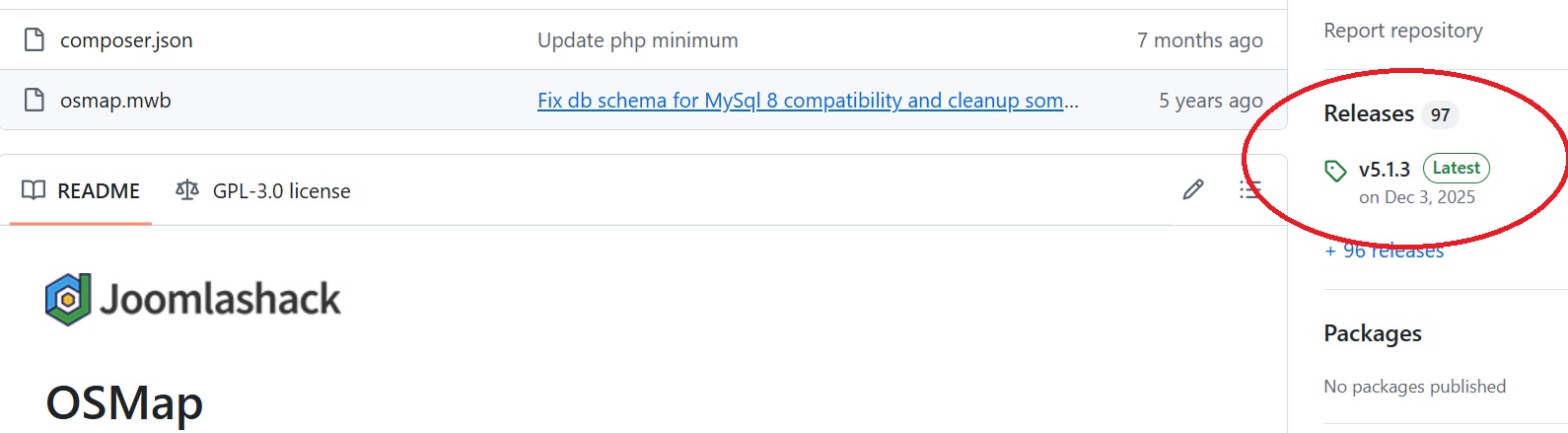Click the osmap.mwb file icon
The image size is (1568, 433).
(35, 101)
